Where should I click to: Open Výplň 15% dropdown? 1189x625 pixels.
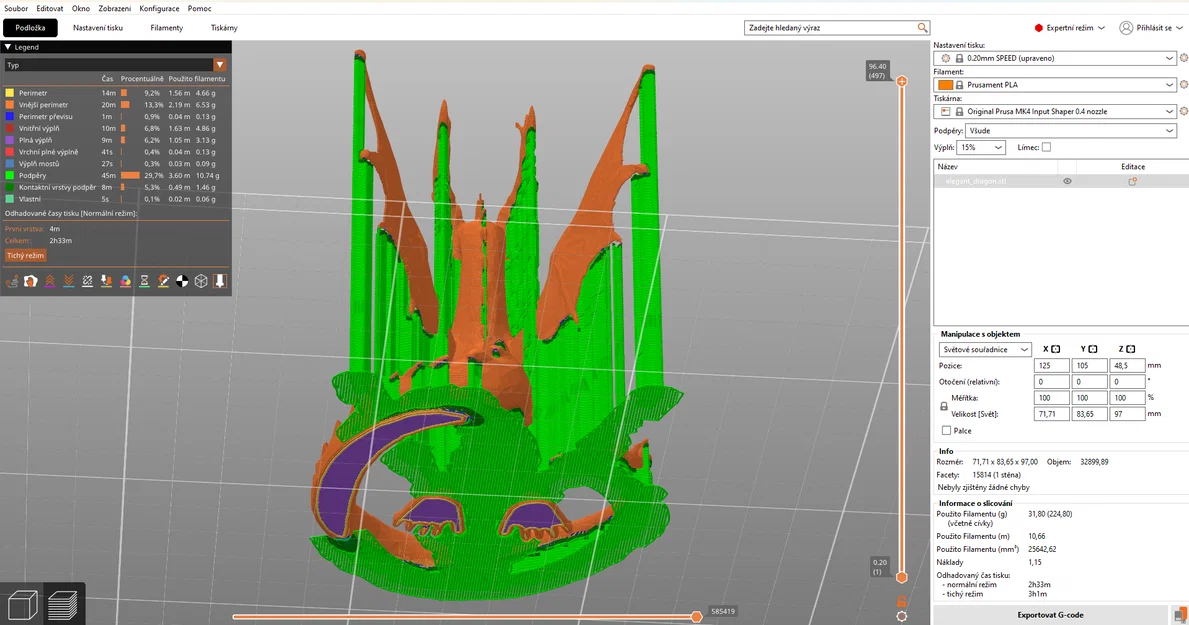(980, 147)
